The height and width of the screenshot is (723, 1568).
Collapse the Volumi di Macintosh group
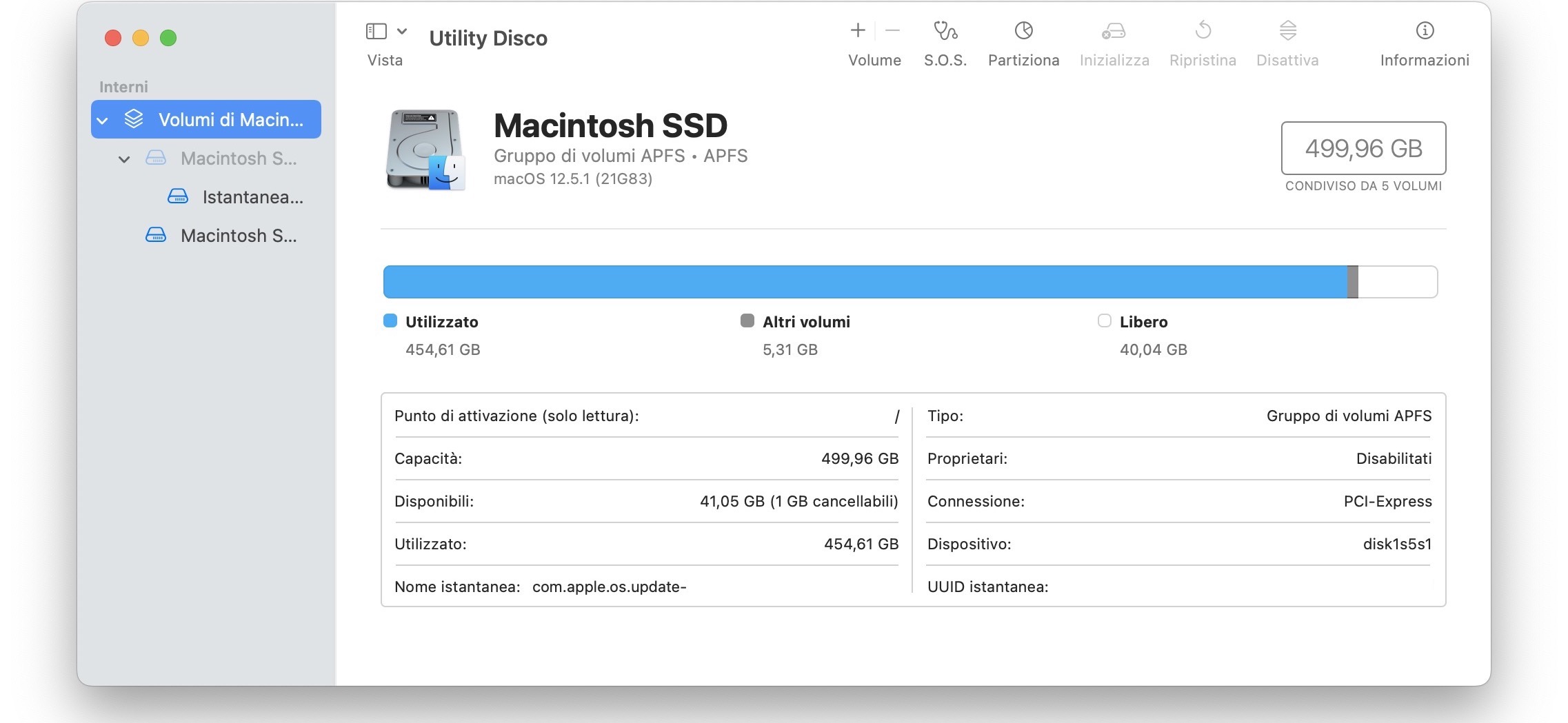click(x=103, y=121)
